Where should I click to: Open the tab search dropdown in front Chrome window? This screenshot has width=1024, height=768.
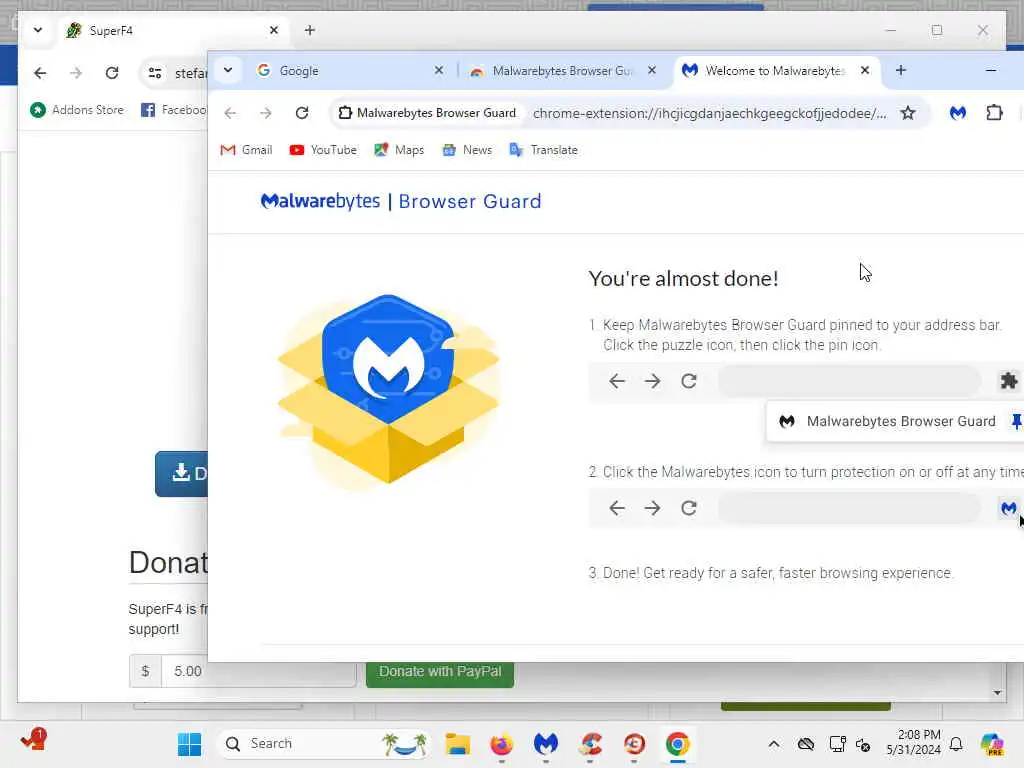click(x=228, y=70)
